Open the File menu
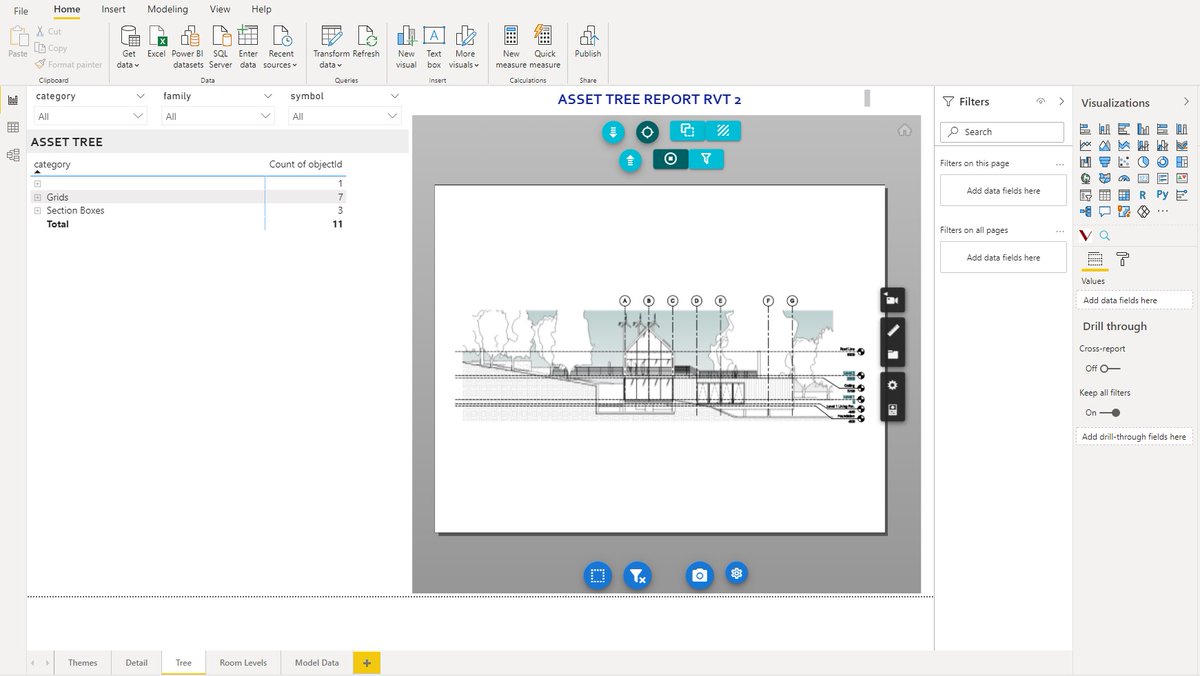The width and height of the screenshot is (1200, 676). [x=20, y=9]
